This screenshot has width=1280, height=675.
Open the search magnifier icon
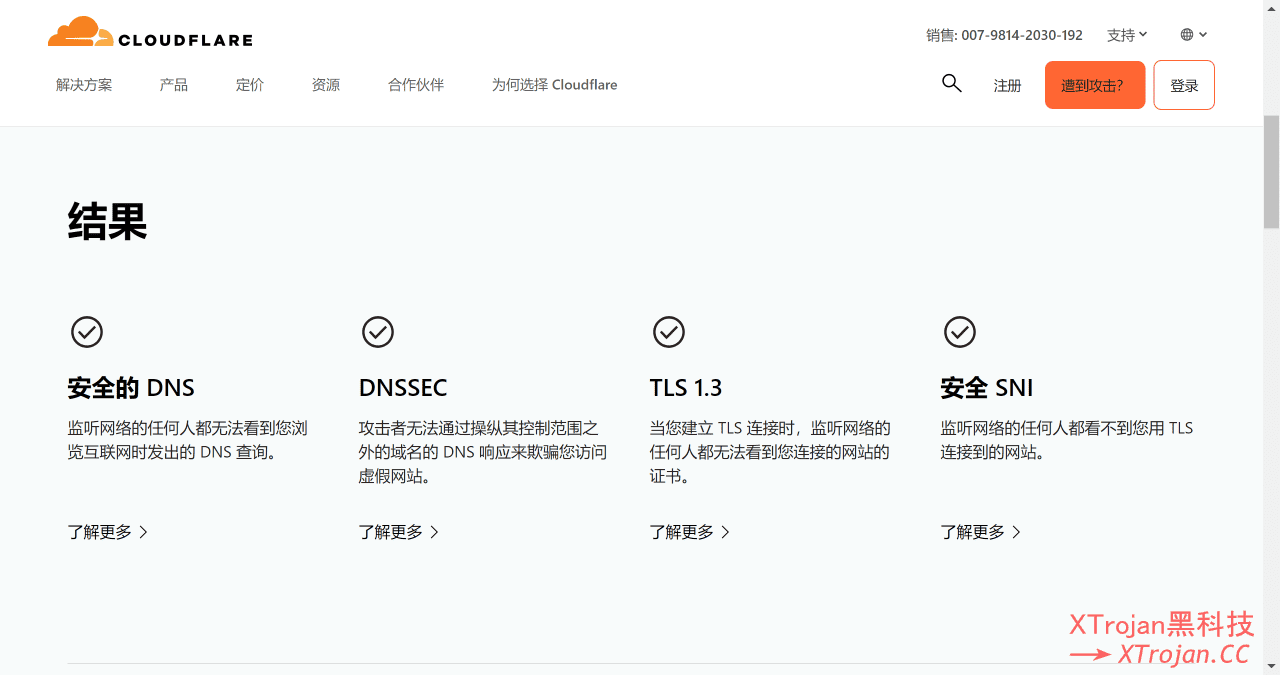click(x=952, y=83)
